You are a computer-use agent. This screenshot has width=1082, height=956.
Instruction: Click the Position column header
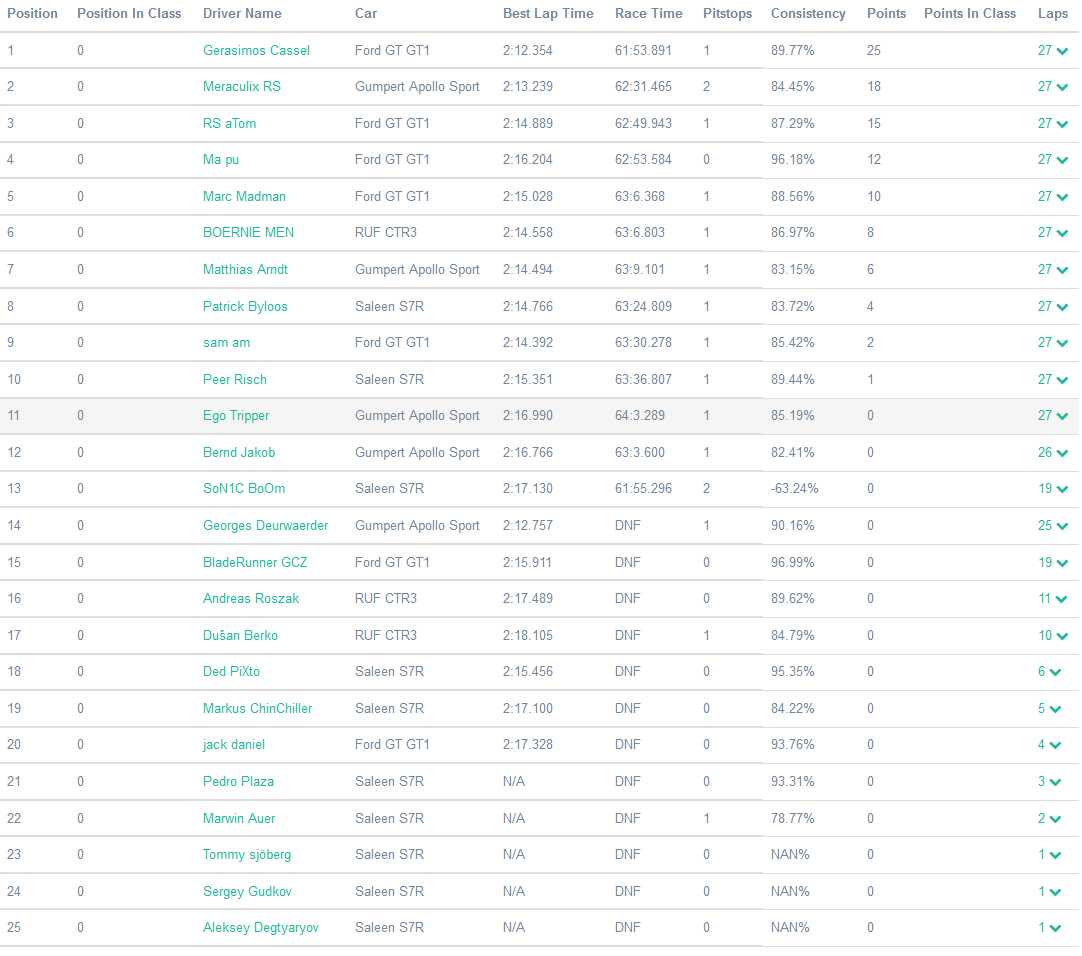click(x=32, y=14)
